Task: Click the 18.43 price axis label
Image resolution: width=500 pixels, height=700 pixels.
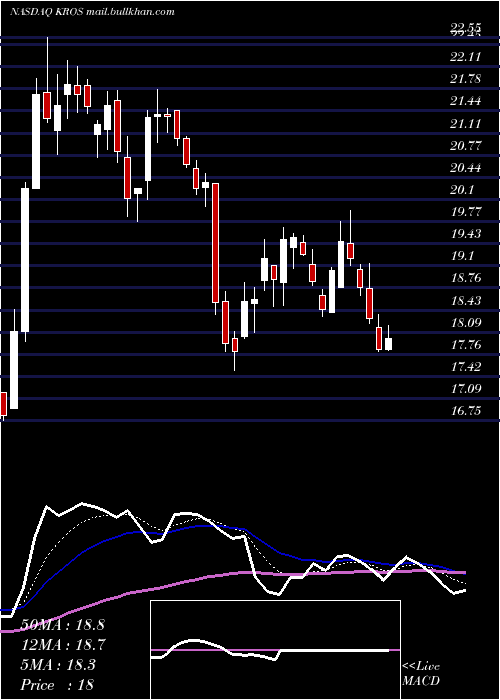Action: pos(466,300)
